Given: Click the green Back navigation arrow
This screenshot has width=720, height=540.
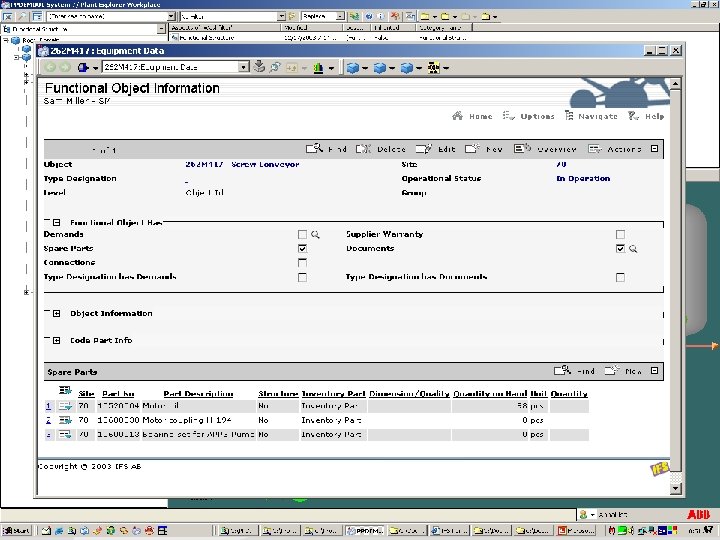Looking at the screenshot, I should coord(50,68).
